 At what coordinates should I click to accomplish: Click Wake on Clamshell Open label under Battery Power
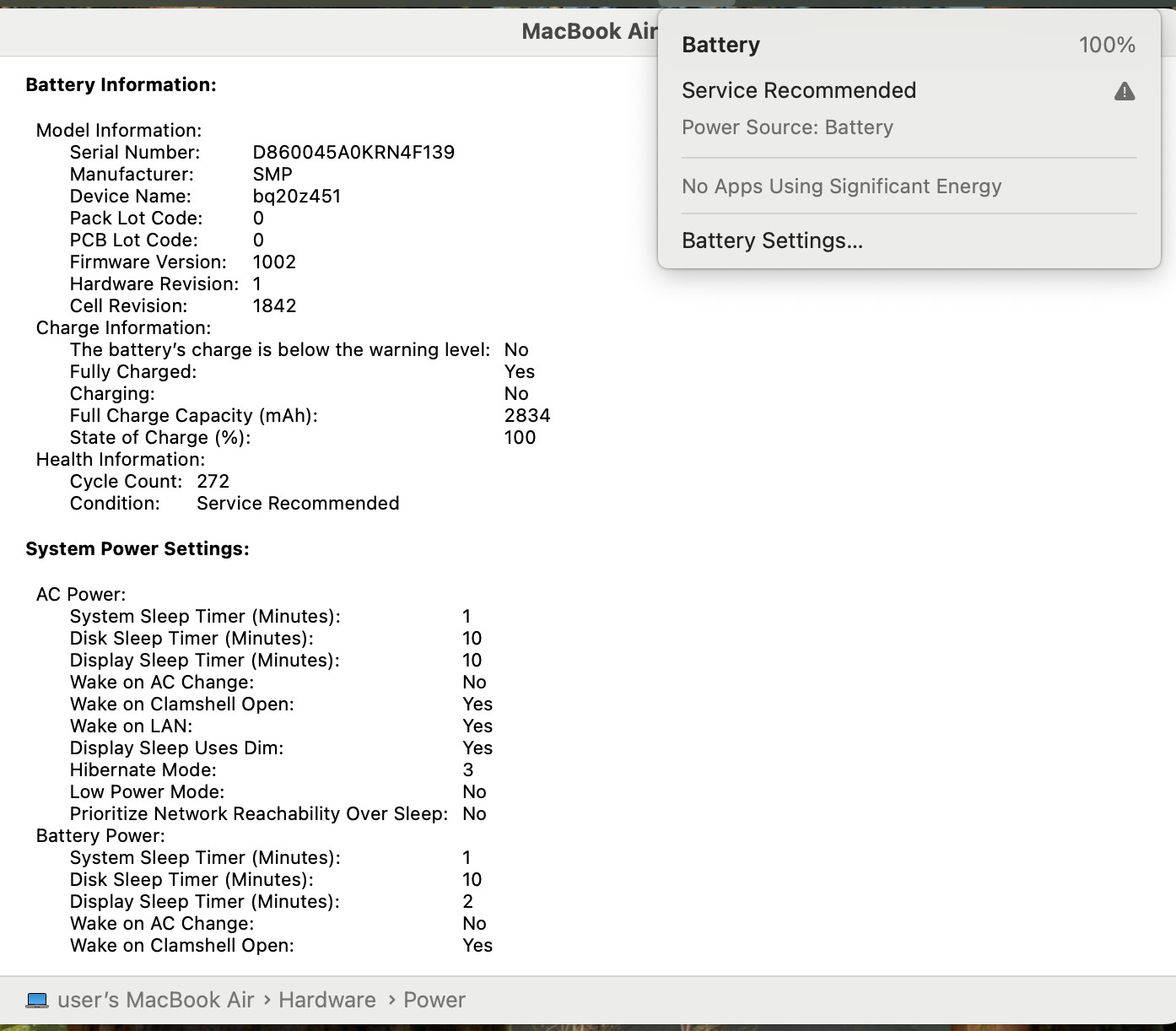pos(182,946)
